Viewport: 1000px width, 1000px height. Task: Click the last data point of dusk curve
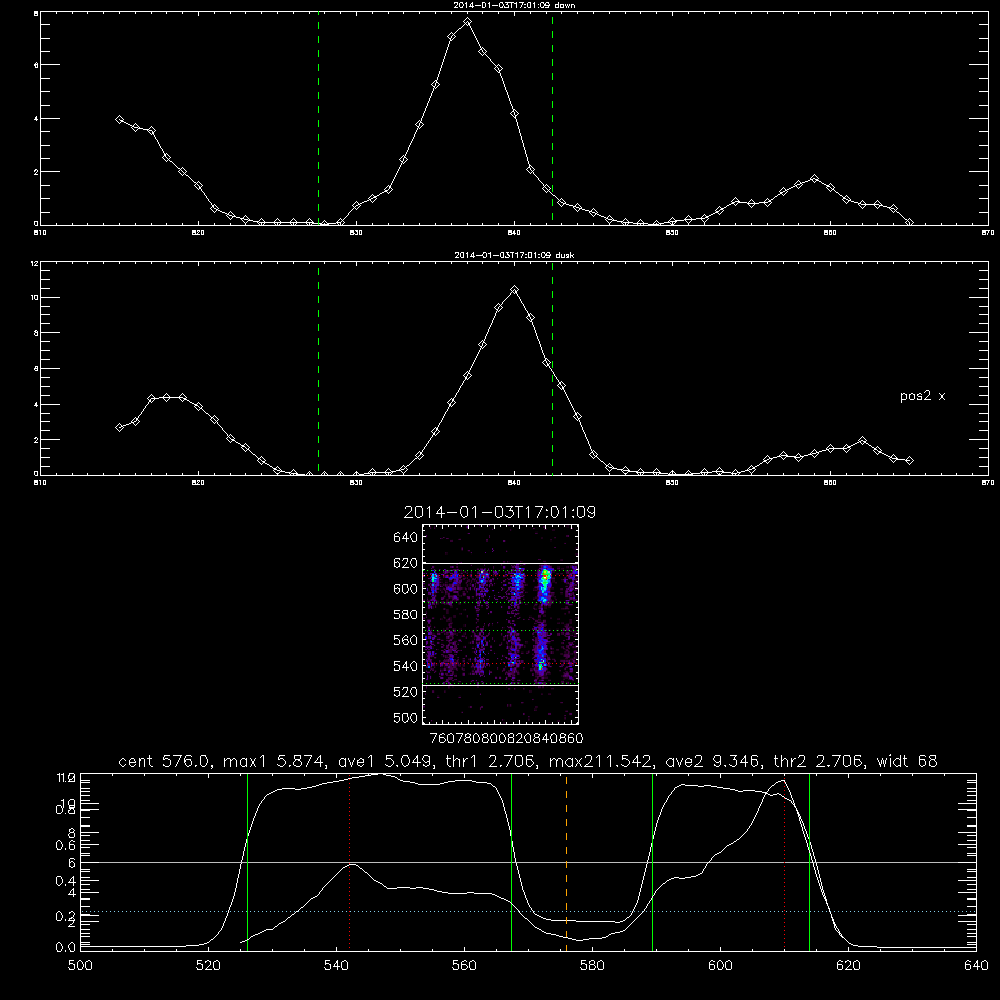(909, 460)
